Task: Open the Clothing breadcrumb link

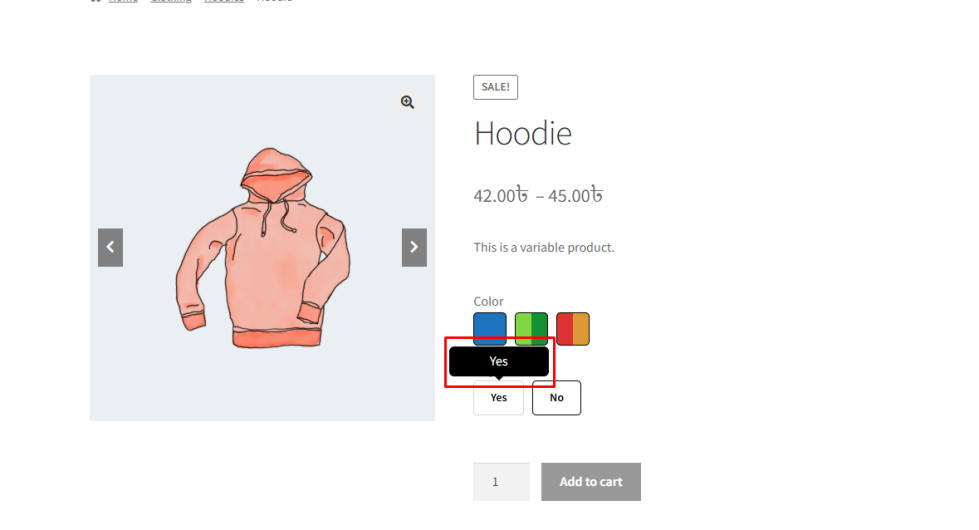Action: pos(170,1)
